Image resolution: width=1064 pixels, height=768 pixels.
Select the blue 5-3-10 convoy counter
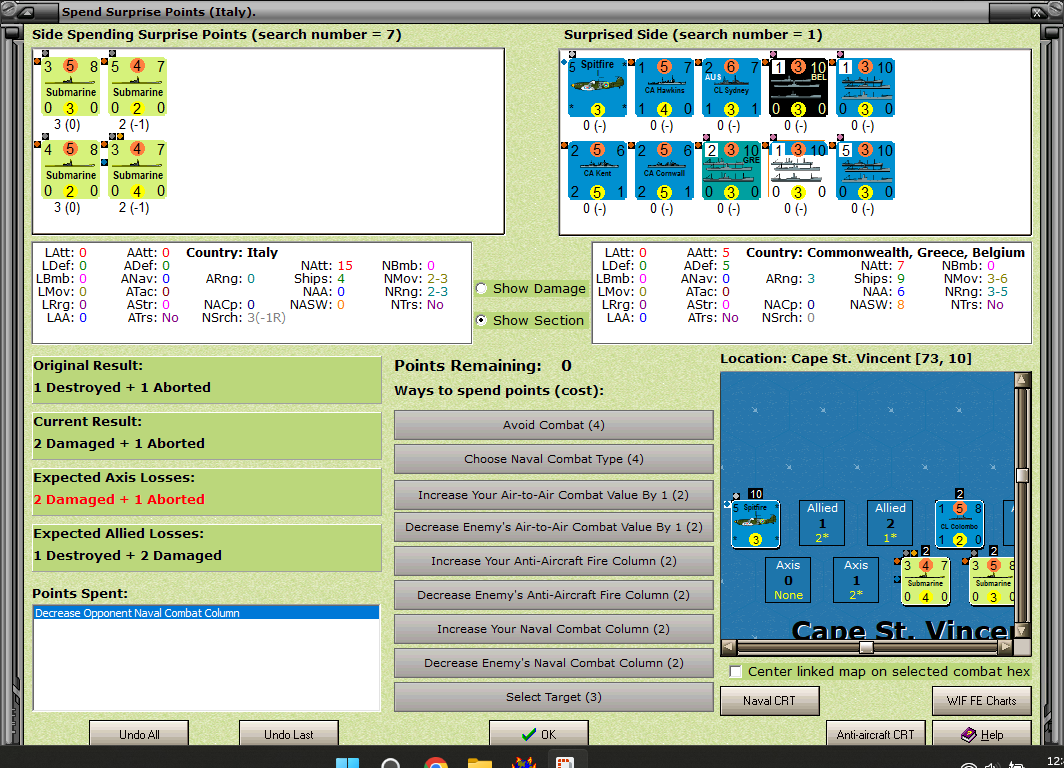(x=865, y=170)
